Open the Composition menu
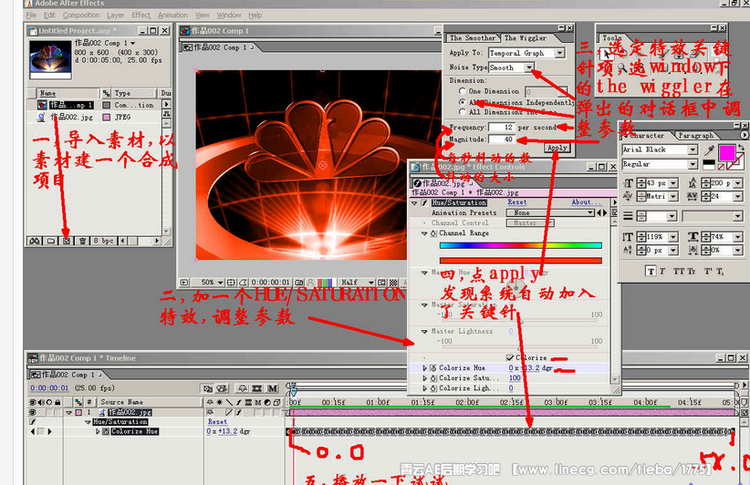 point(81,15)
